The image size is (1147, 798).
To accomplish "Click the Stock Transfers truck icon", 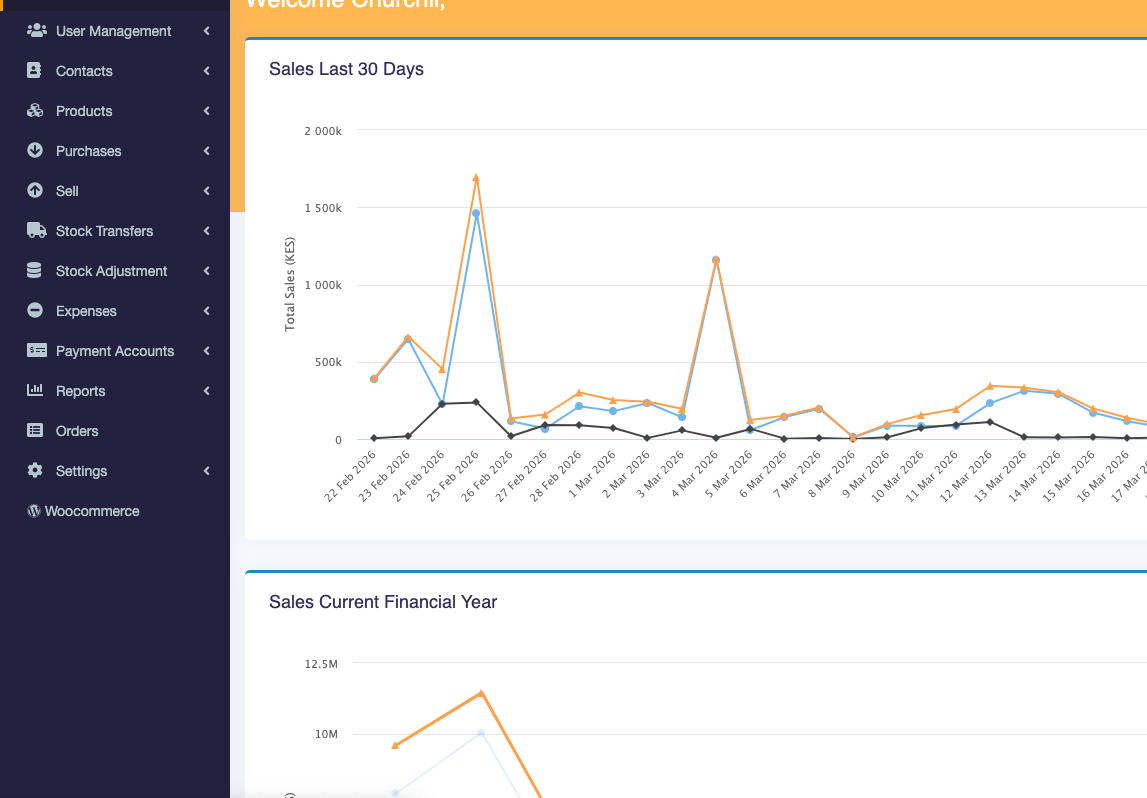I will (x=36, y=231).
